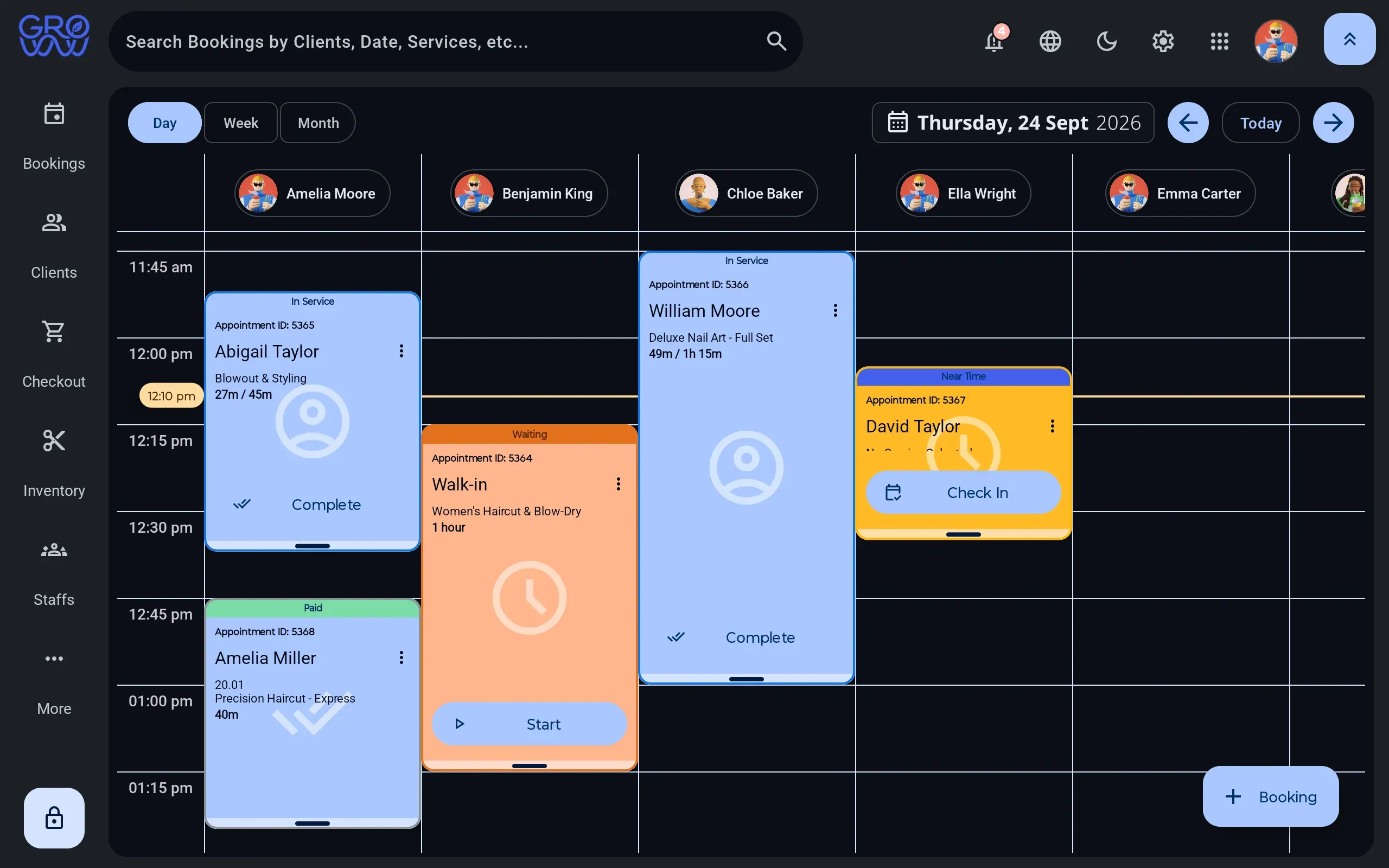Click the add Booking button
Viewport: 1389px width, 868px height.
click(x=1271, y=796)
